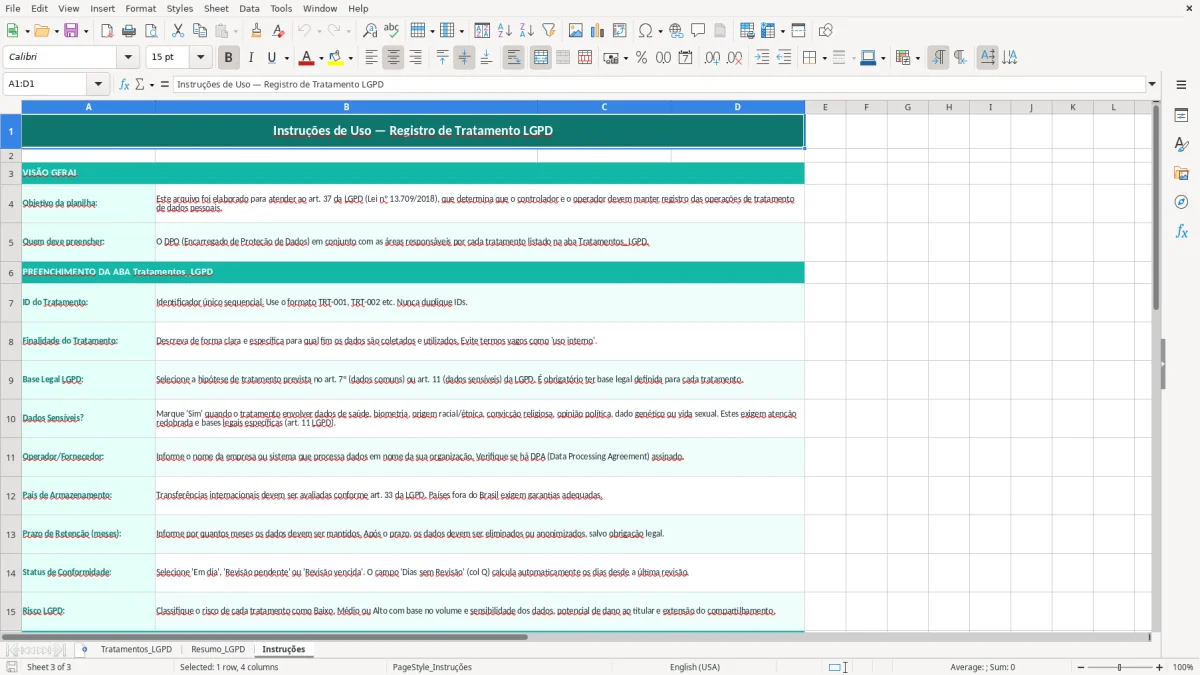The height and width of the screenshot is (675, 1200).
Task: Run the spelling check
Action: pyautogui.click(x=392, y=31)
